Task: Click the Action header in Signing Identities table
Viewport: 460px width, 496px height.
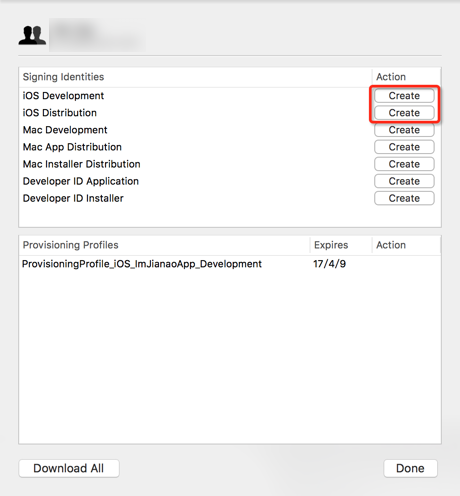Action: (x=391, y=77)
